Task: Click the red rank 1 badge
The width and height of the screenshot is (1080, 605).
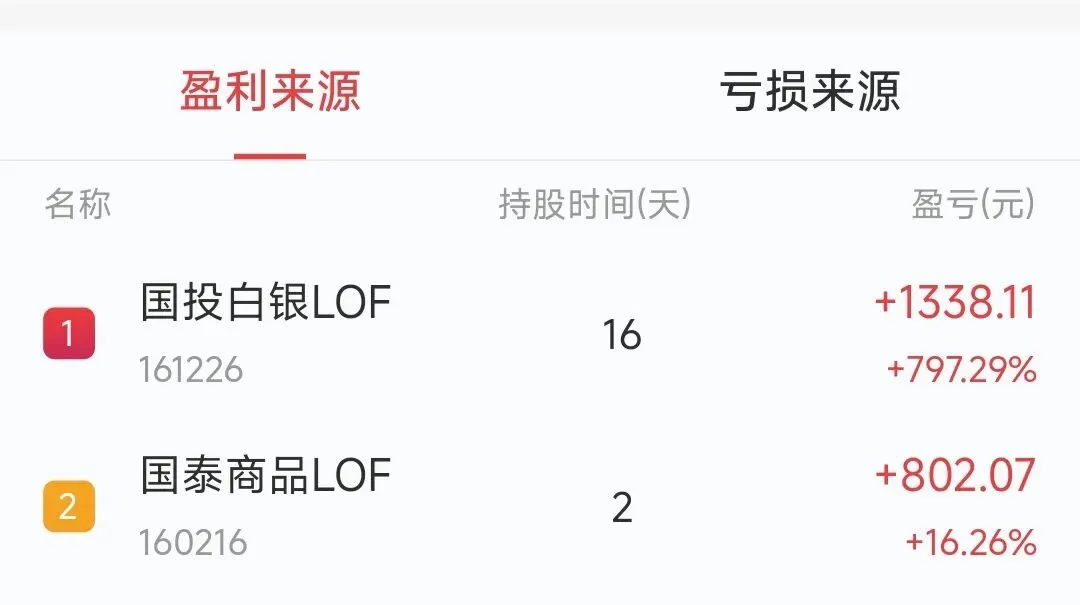Action: pos(69,334)
